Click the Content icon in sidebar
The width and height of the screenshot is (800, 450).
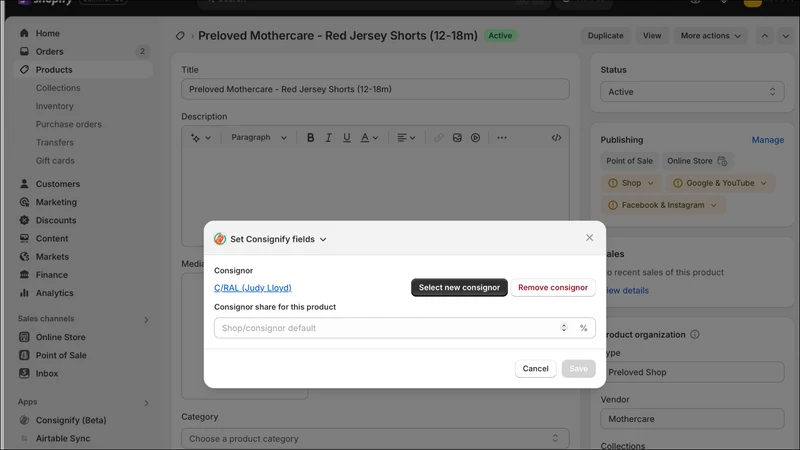tap(24, 238)
